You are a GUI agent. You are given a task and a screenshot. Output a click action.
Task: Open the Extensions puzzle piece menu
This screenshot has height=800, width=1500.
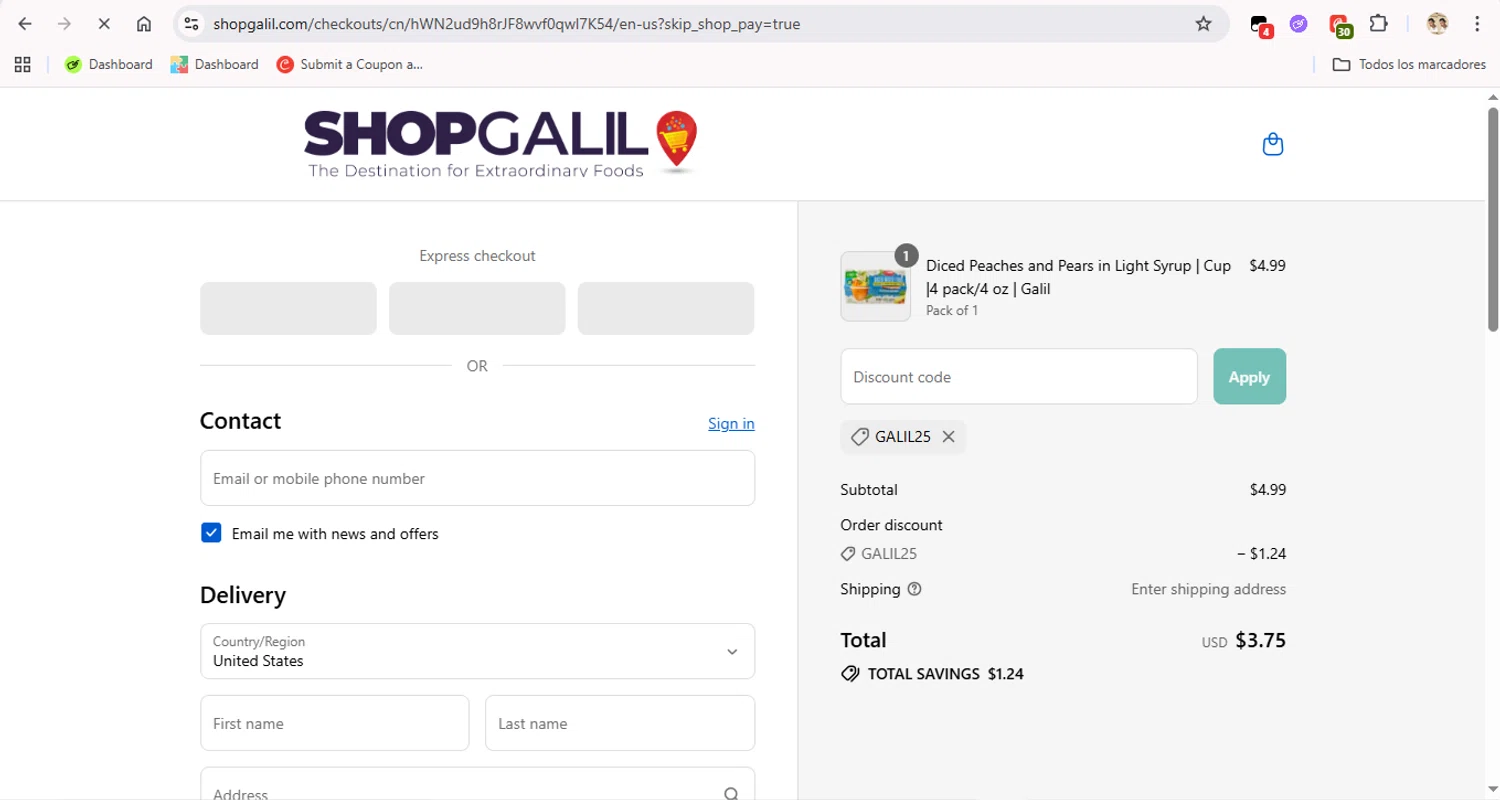tap(1378, 24)
